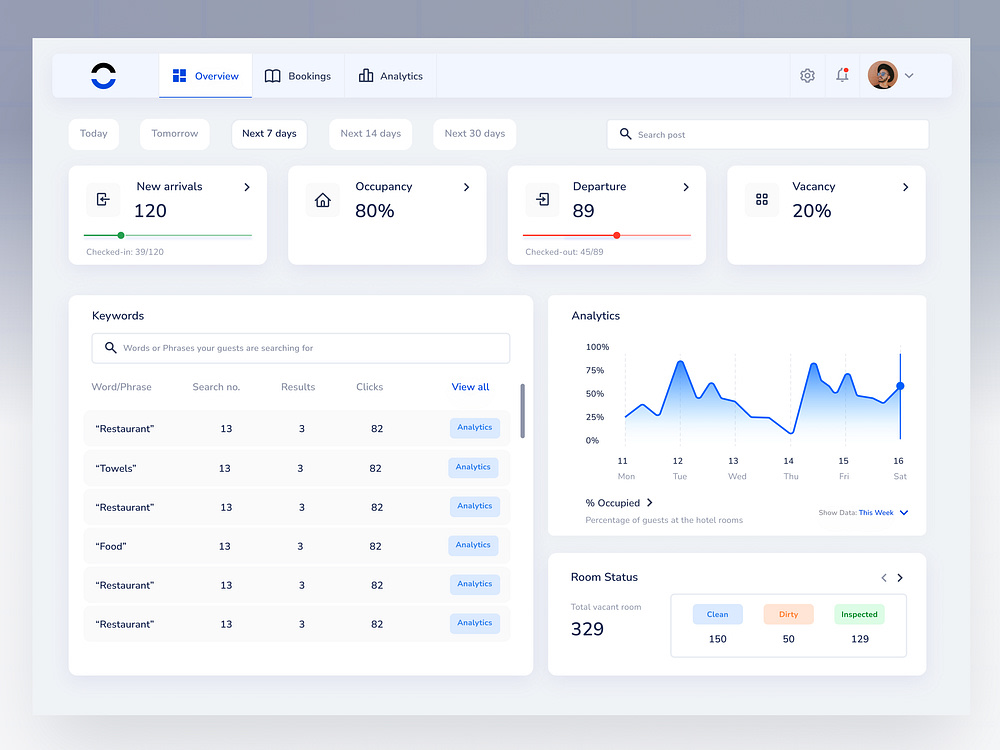This screenshot has height=750, width=1000.
Task: Click the Dirty room status badge
Action: (x=788, y=614)
